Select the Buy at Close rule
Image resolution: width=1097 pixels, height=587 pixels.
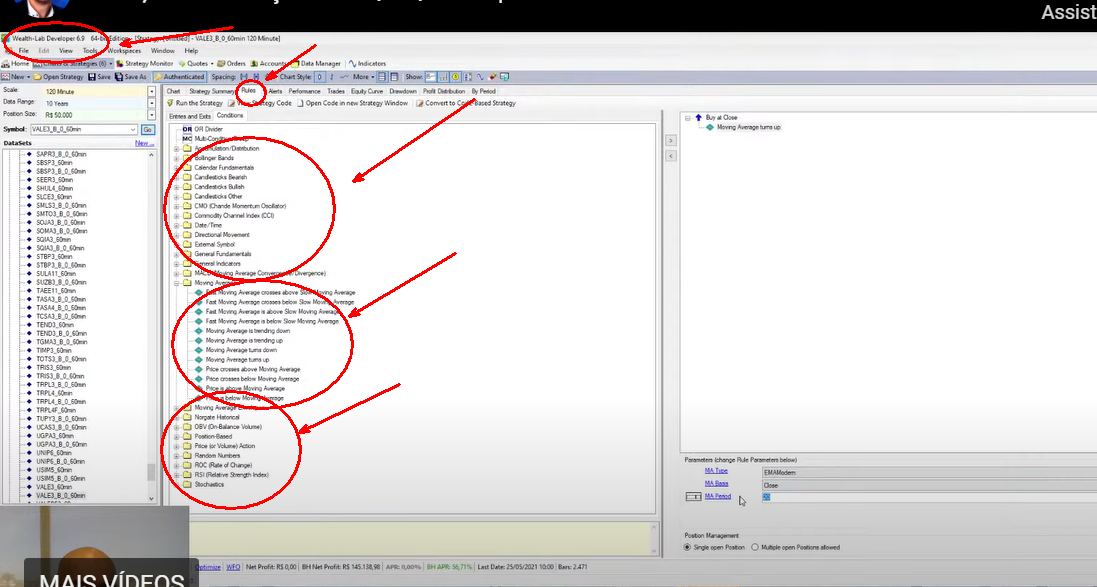(716, 118)
